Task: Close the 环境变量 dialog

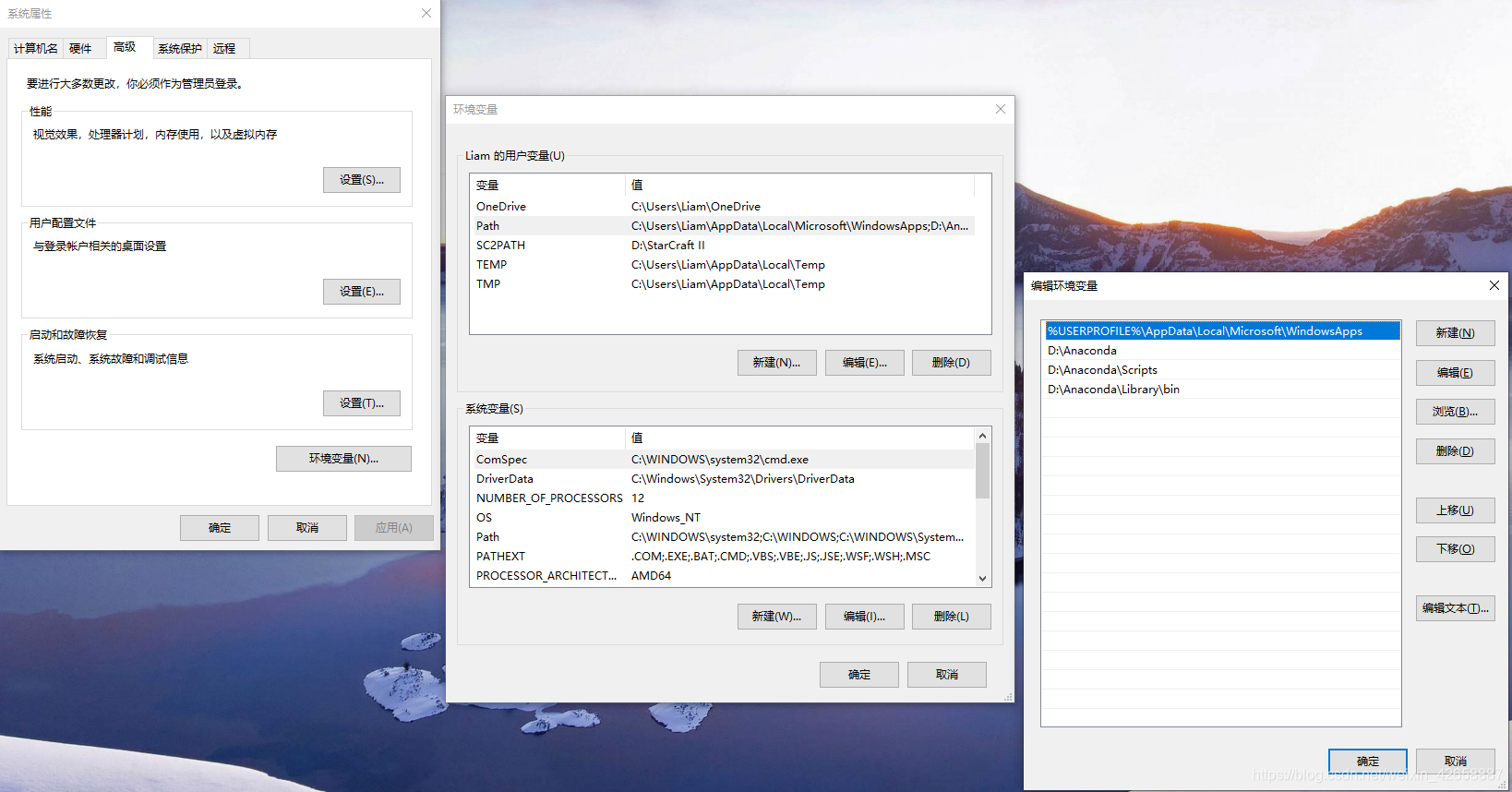Action: [1001, 109]
